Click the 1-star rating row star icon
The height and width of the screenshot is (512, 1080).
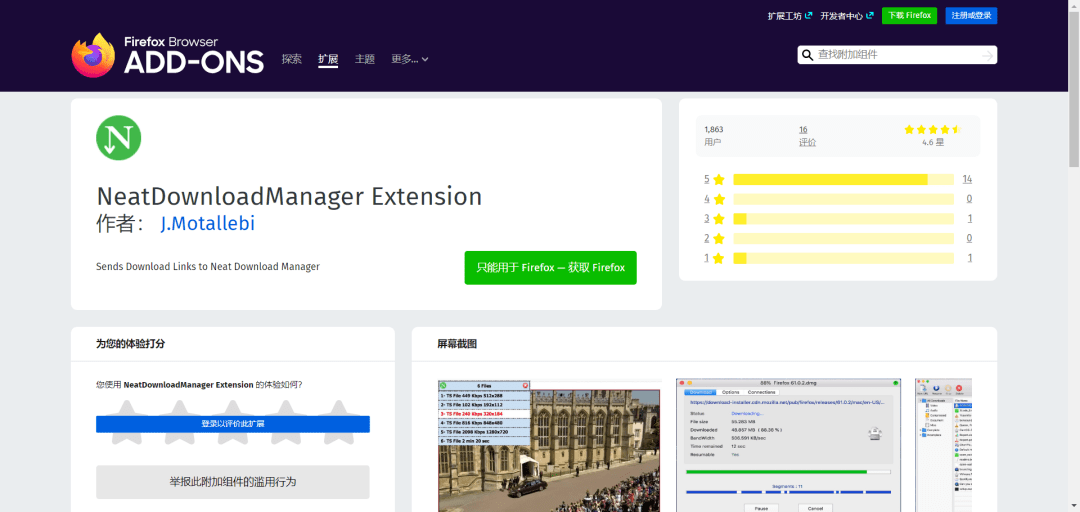719,258
